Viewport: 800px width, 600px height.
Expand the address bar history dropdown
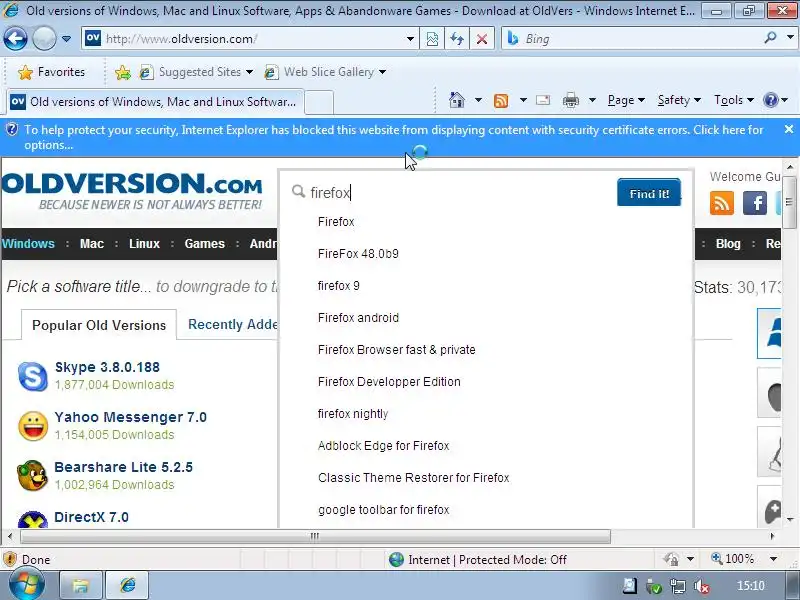tap(410, 39)
